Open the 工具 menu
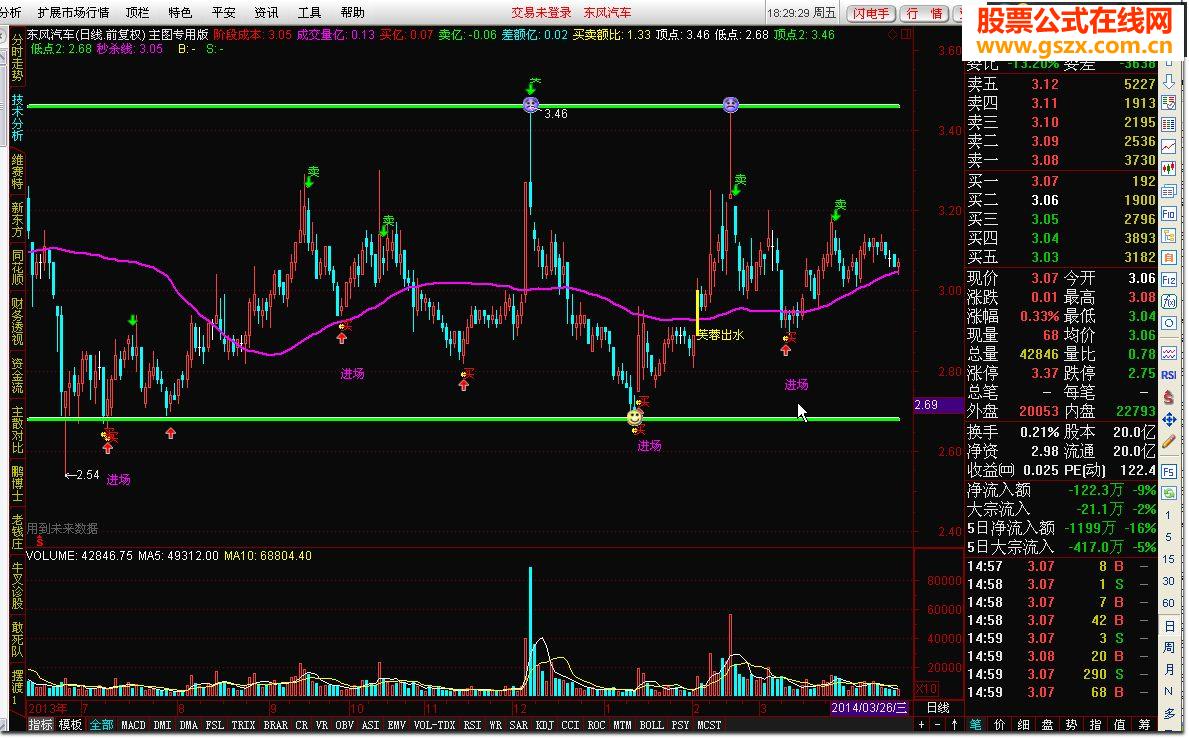The width and height of the screenshot is (1189, 738). click(x=309, y=12)
